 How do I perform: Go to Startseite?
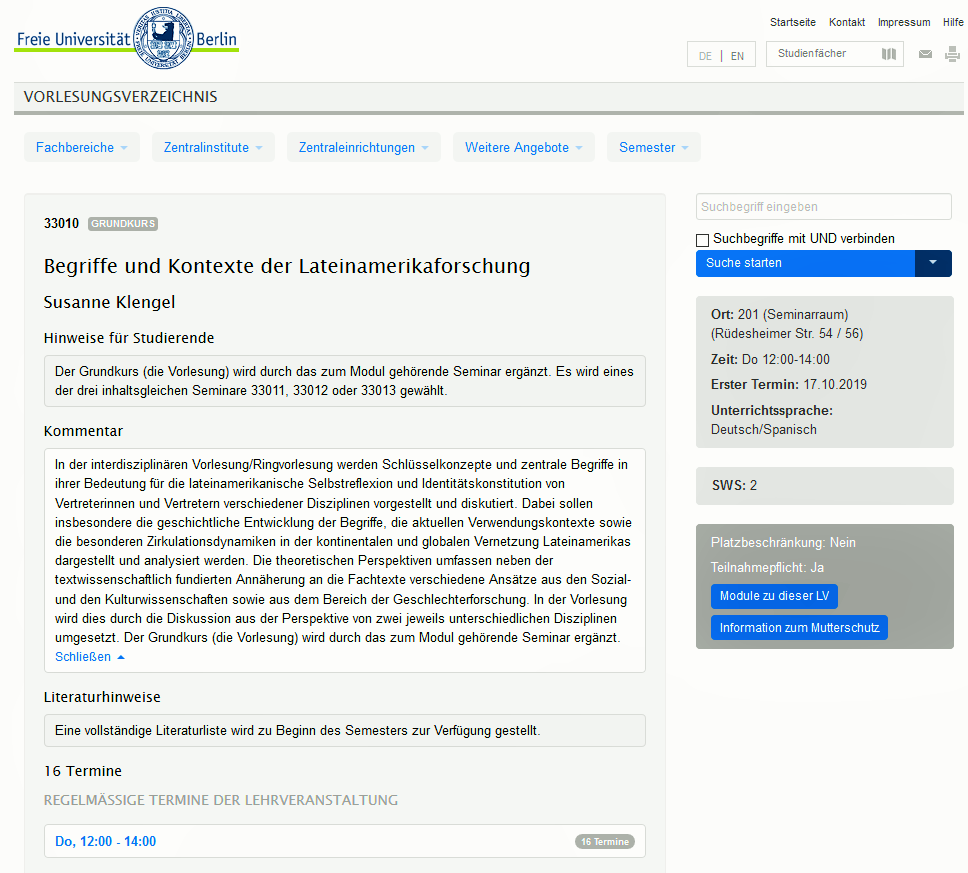click(x=793, y=22)
